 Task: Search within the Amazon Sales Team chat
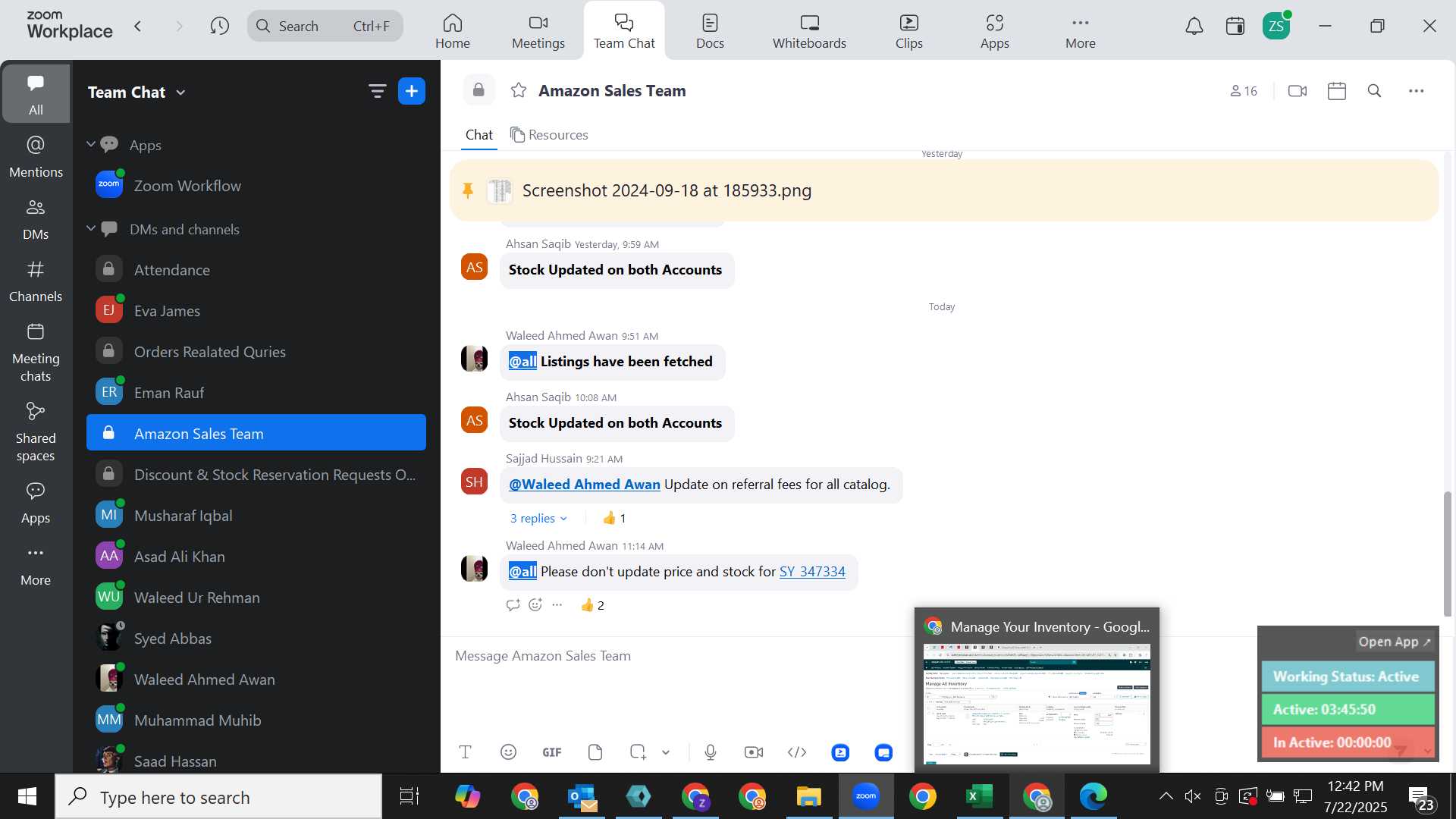(x=1374, y=91)
